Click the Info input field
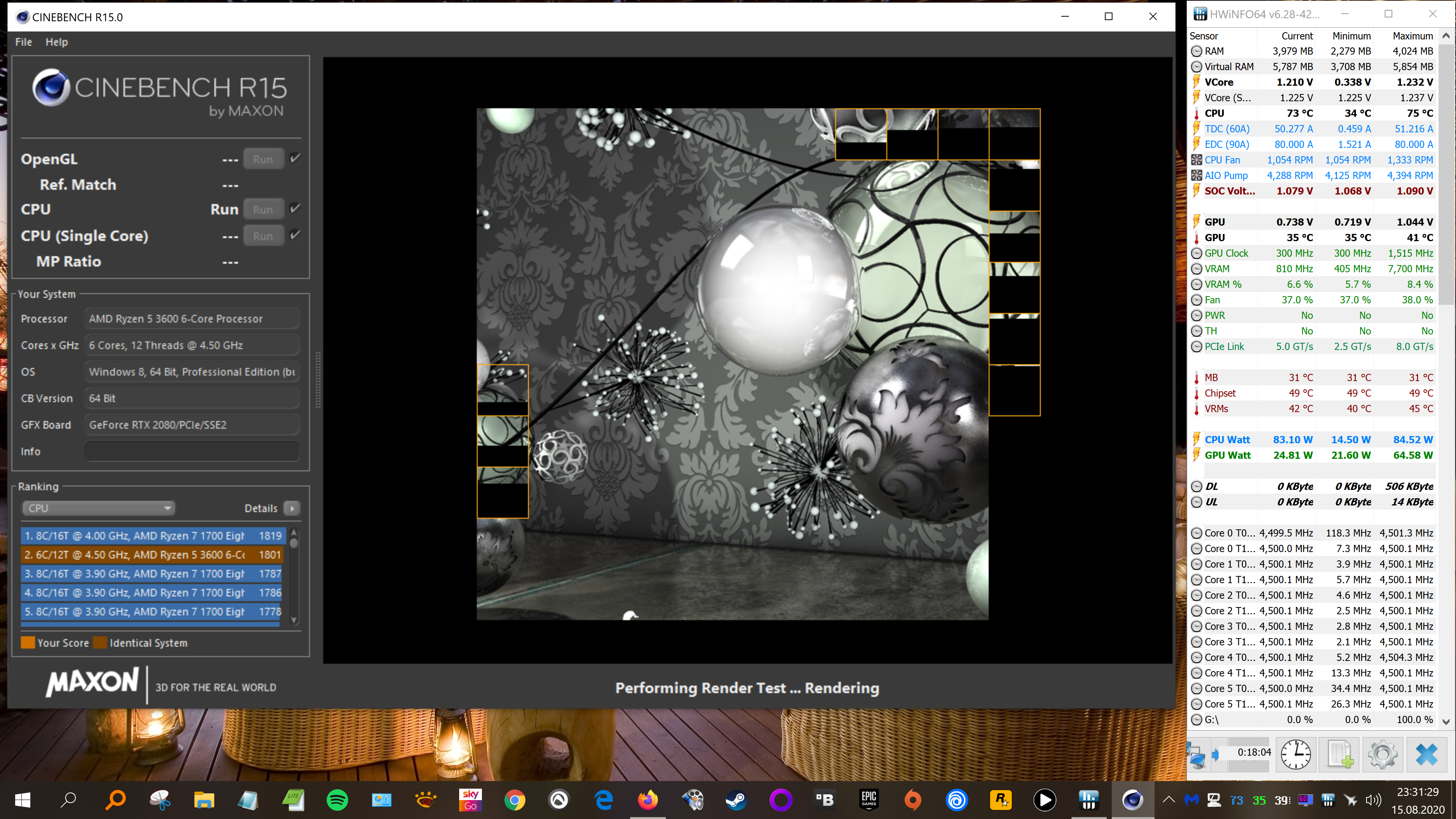 pos(191,451)
